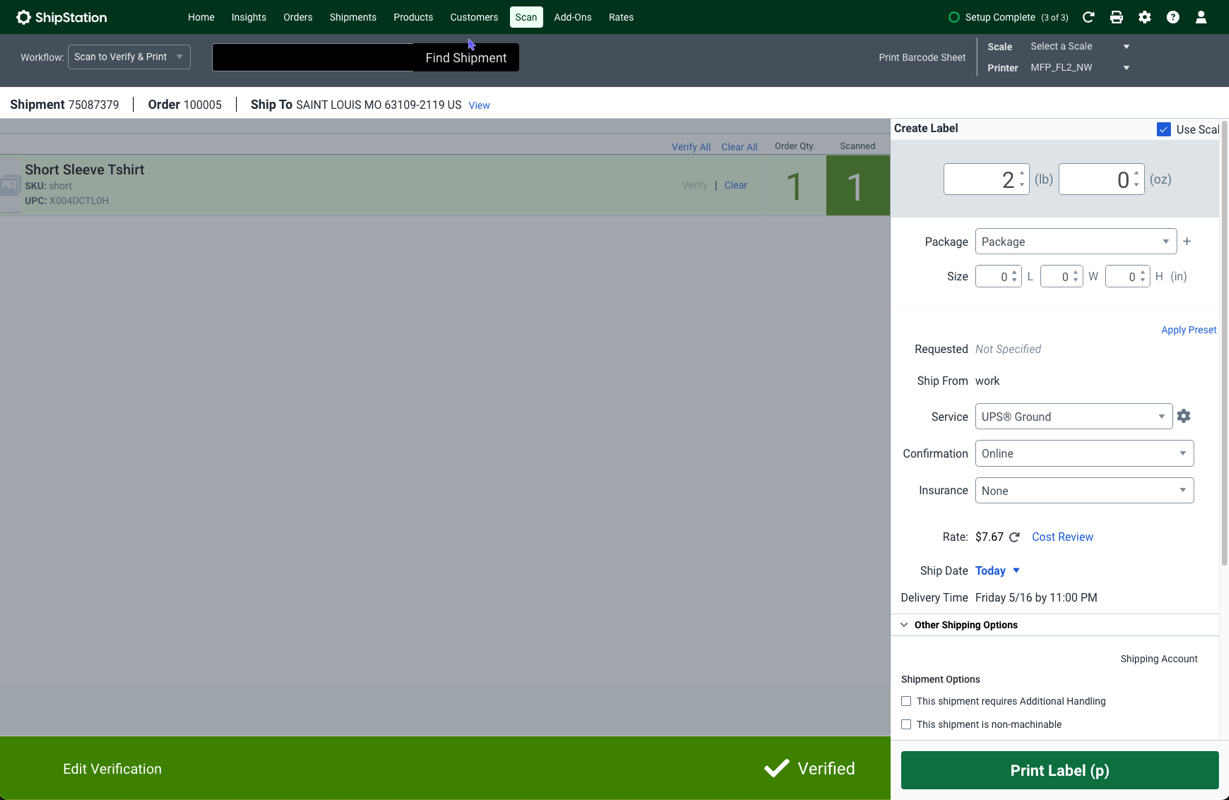Screen dimensions: 1229x800
Task: Open the Workflow dropdown
Action: tap(129, 57)
